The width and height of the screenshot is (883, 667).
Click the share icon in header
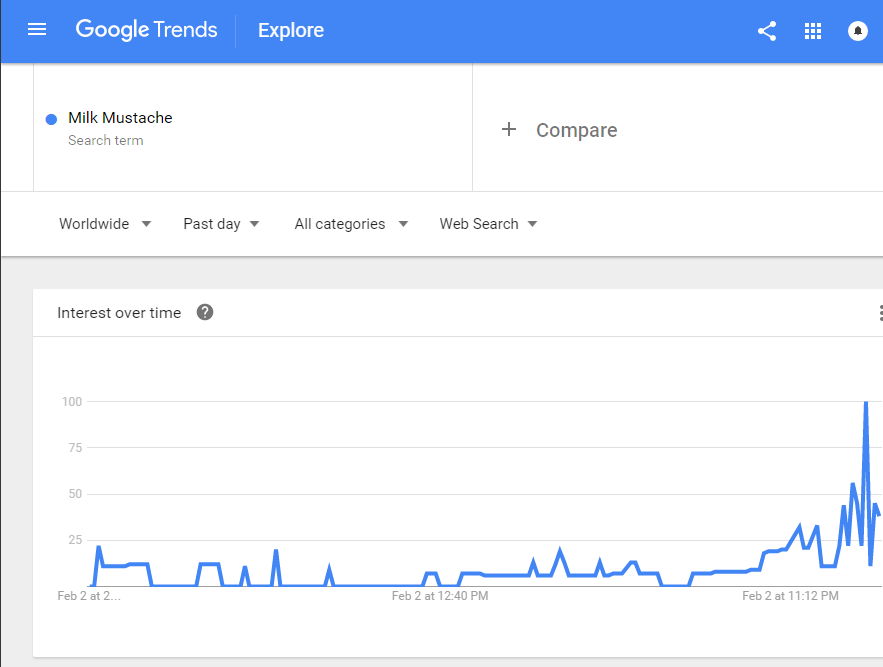[767, 31]
